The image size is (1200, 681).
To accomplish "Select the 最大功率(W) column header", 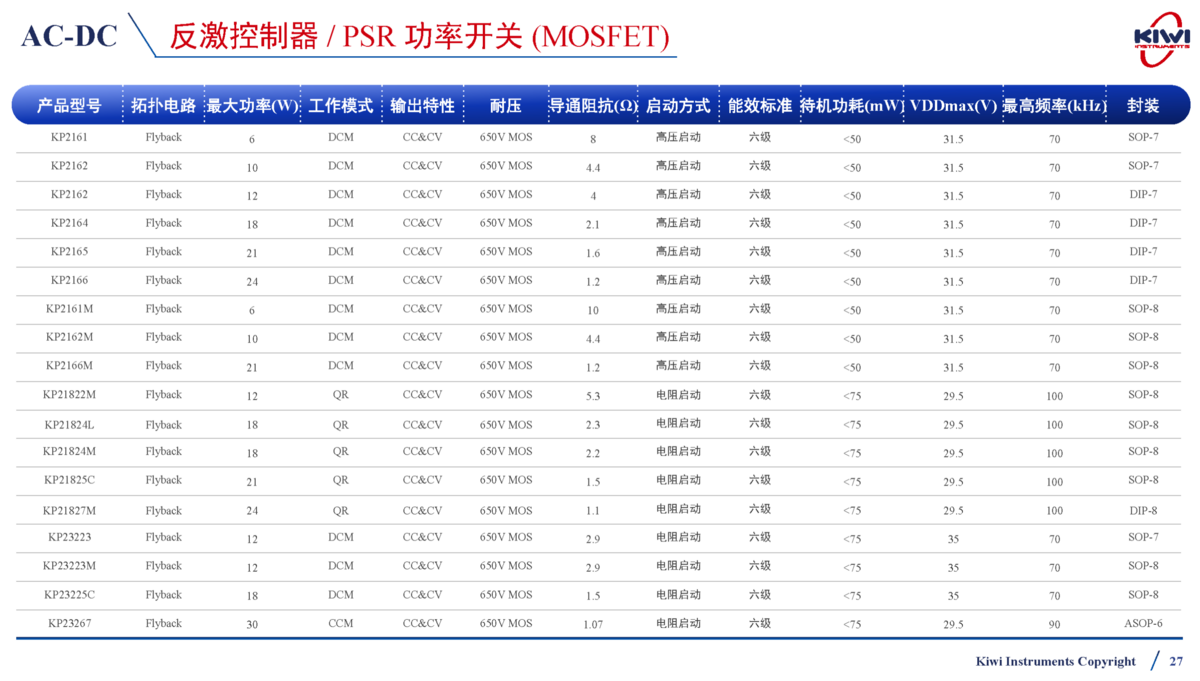I will click(252, 106).
